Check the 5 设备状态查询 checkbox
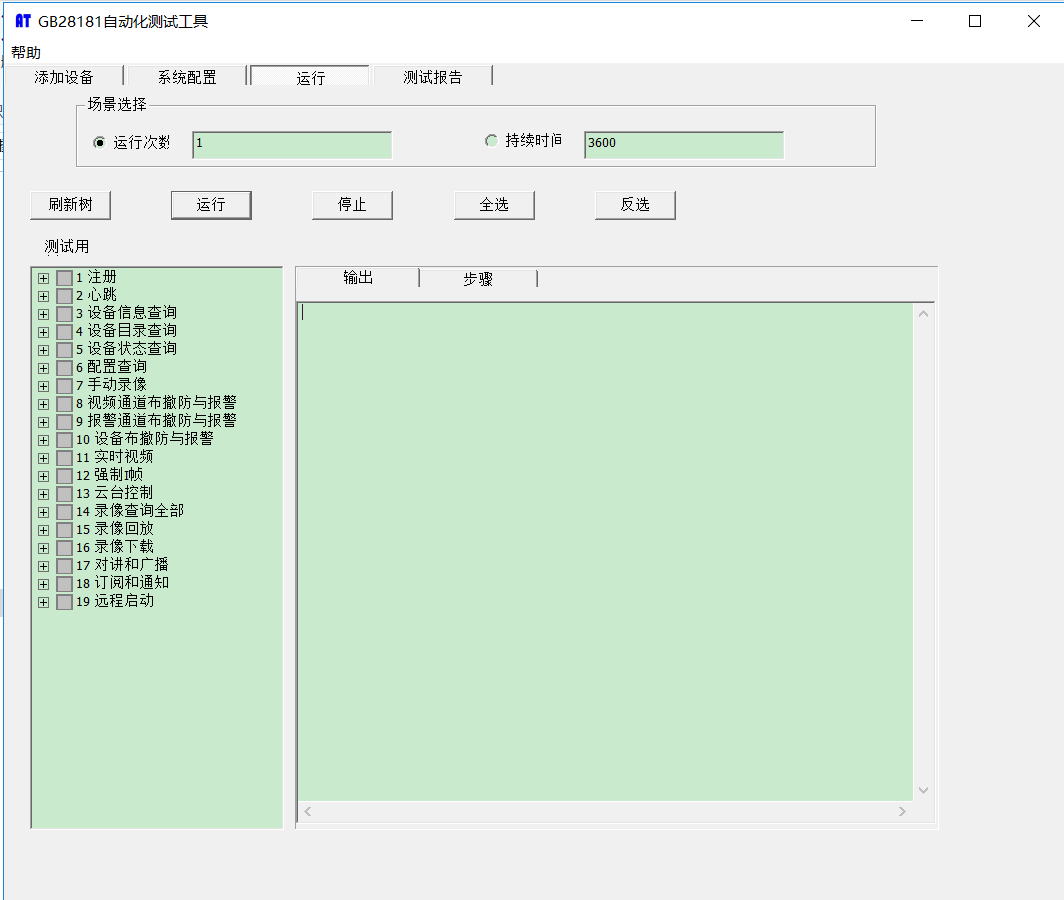 tap(64, 350)
